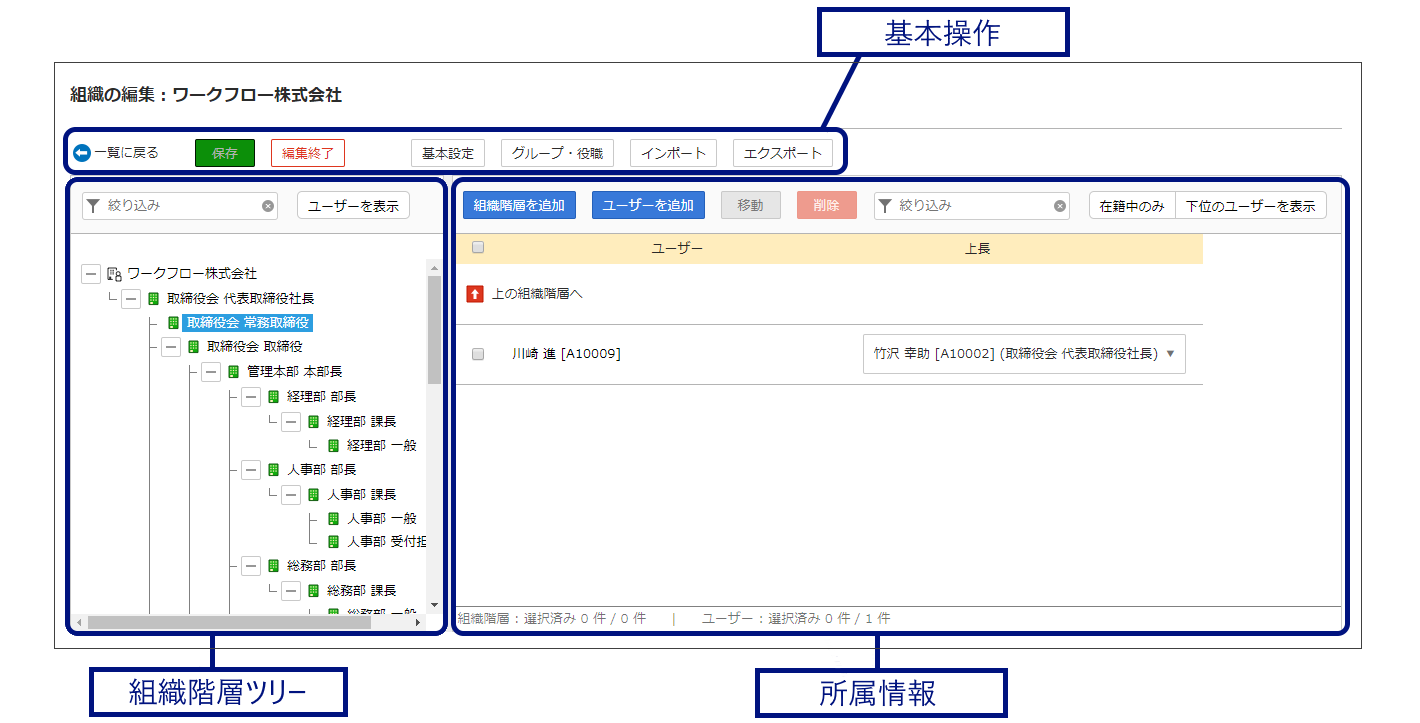The image size is (1420, 723).
Task: Open the 基本設定 menu
Action: (448, 153)
